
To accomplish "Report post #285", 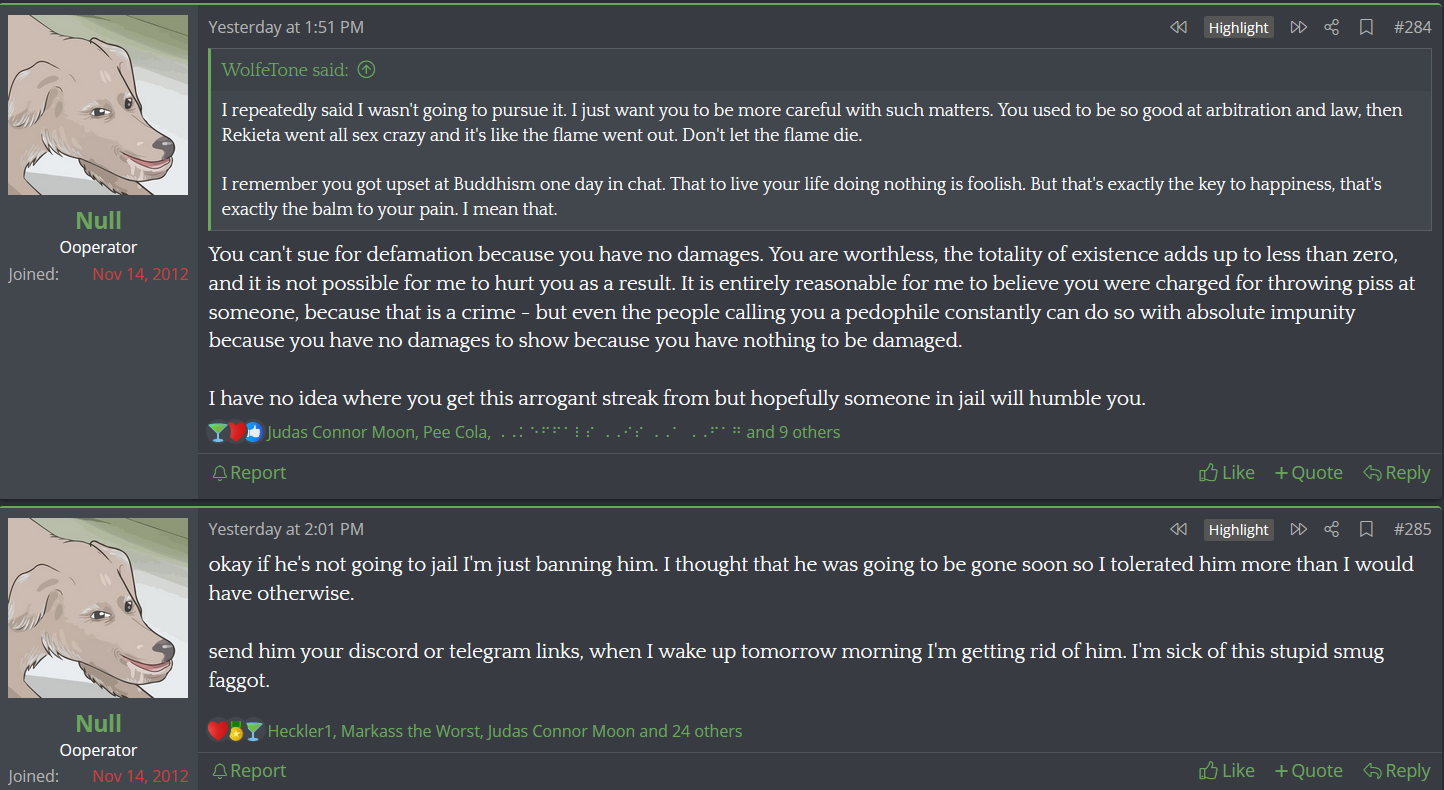I will 249,771.
